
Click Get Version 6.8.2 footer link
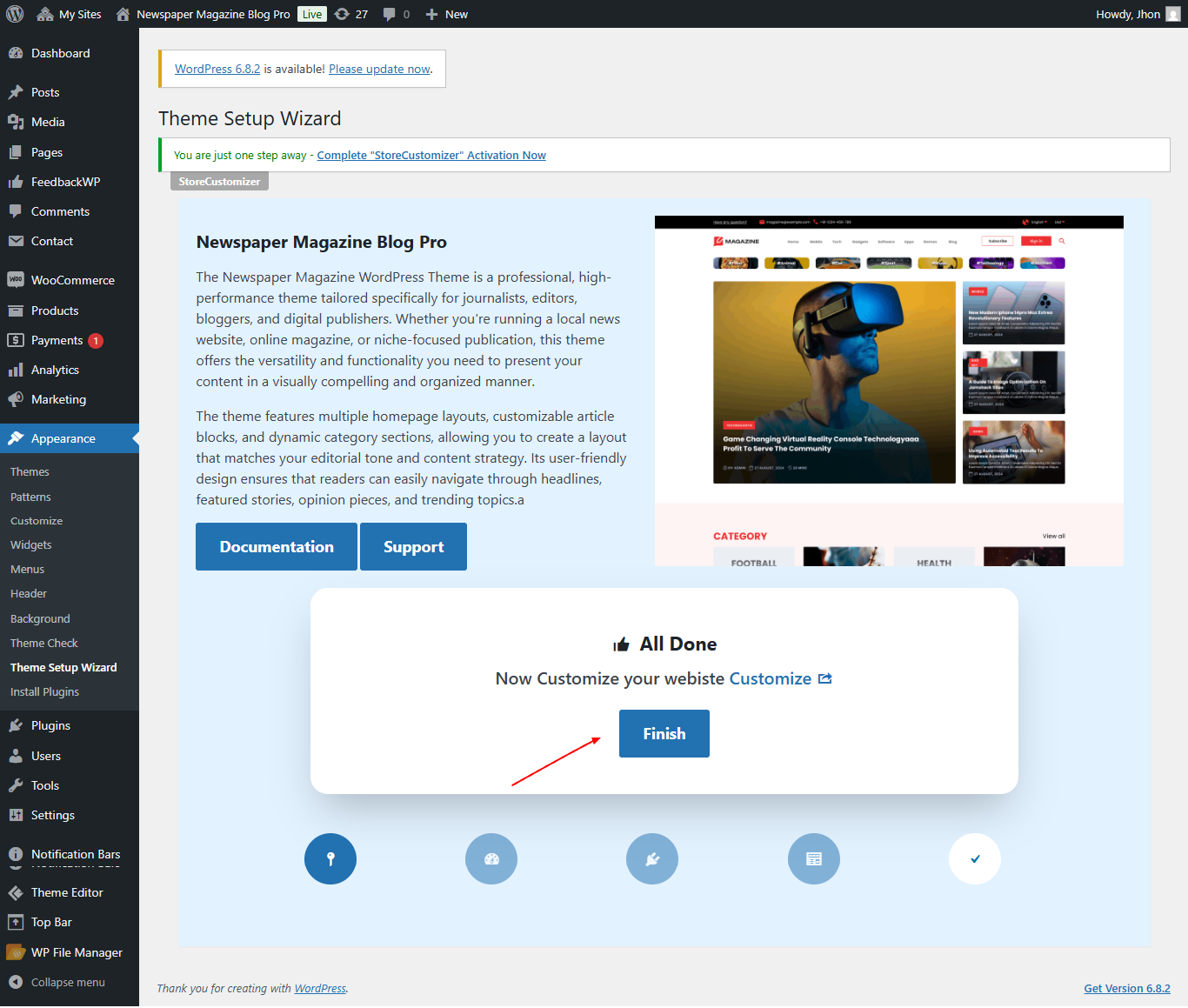pyautogui.click(x=1127, y=988)
